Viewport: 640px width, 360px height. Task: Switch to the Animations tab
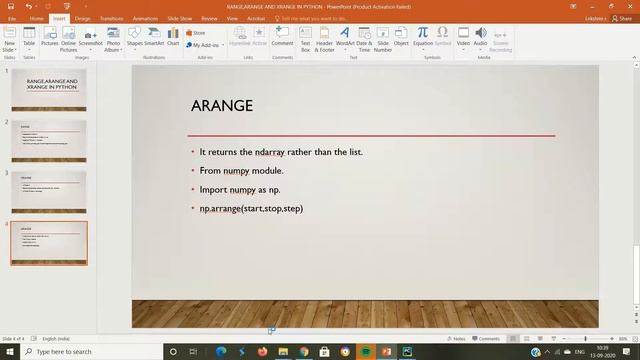tap(145, 18)
